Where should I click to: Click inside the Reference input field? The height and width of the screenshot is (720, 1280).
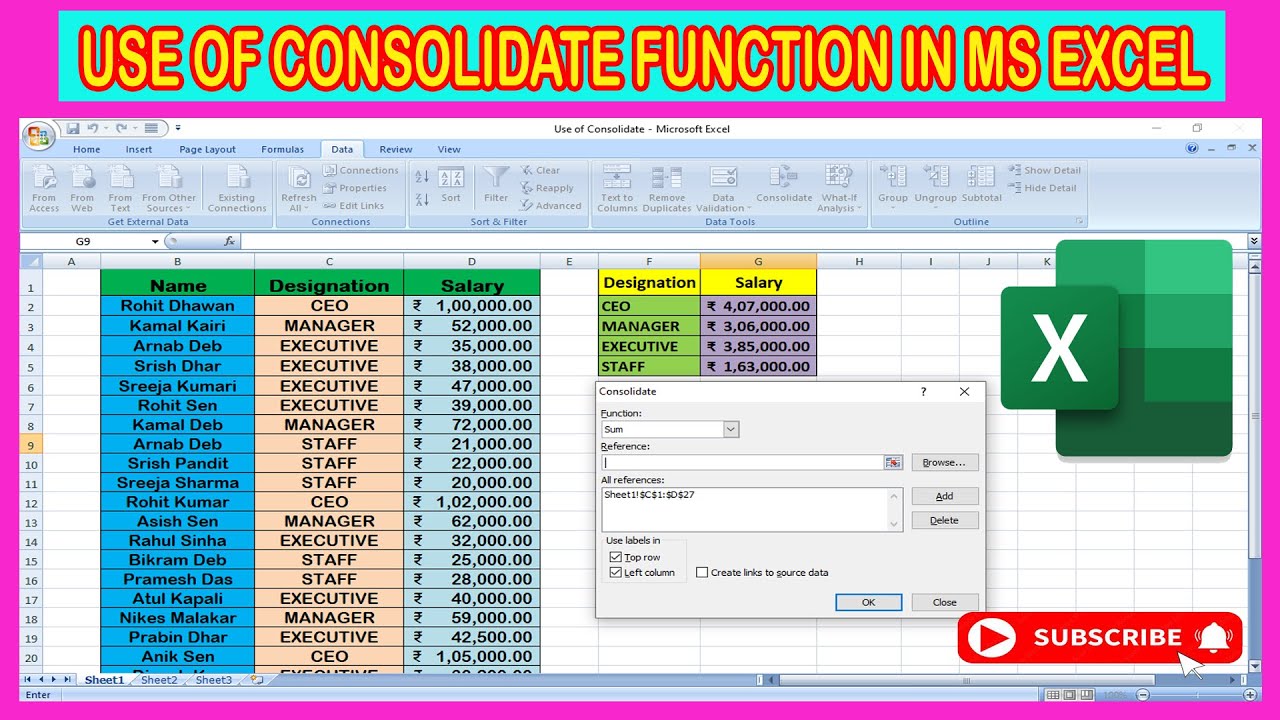[742, 462]
